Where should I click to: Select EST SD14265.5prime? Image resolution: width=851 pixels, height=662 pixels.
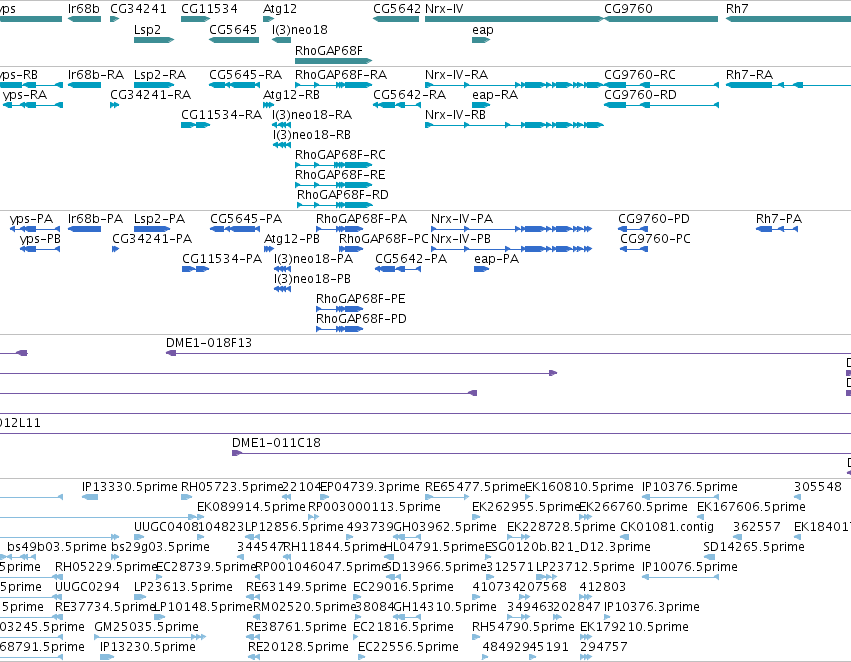[753, 548]
